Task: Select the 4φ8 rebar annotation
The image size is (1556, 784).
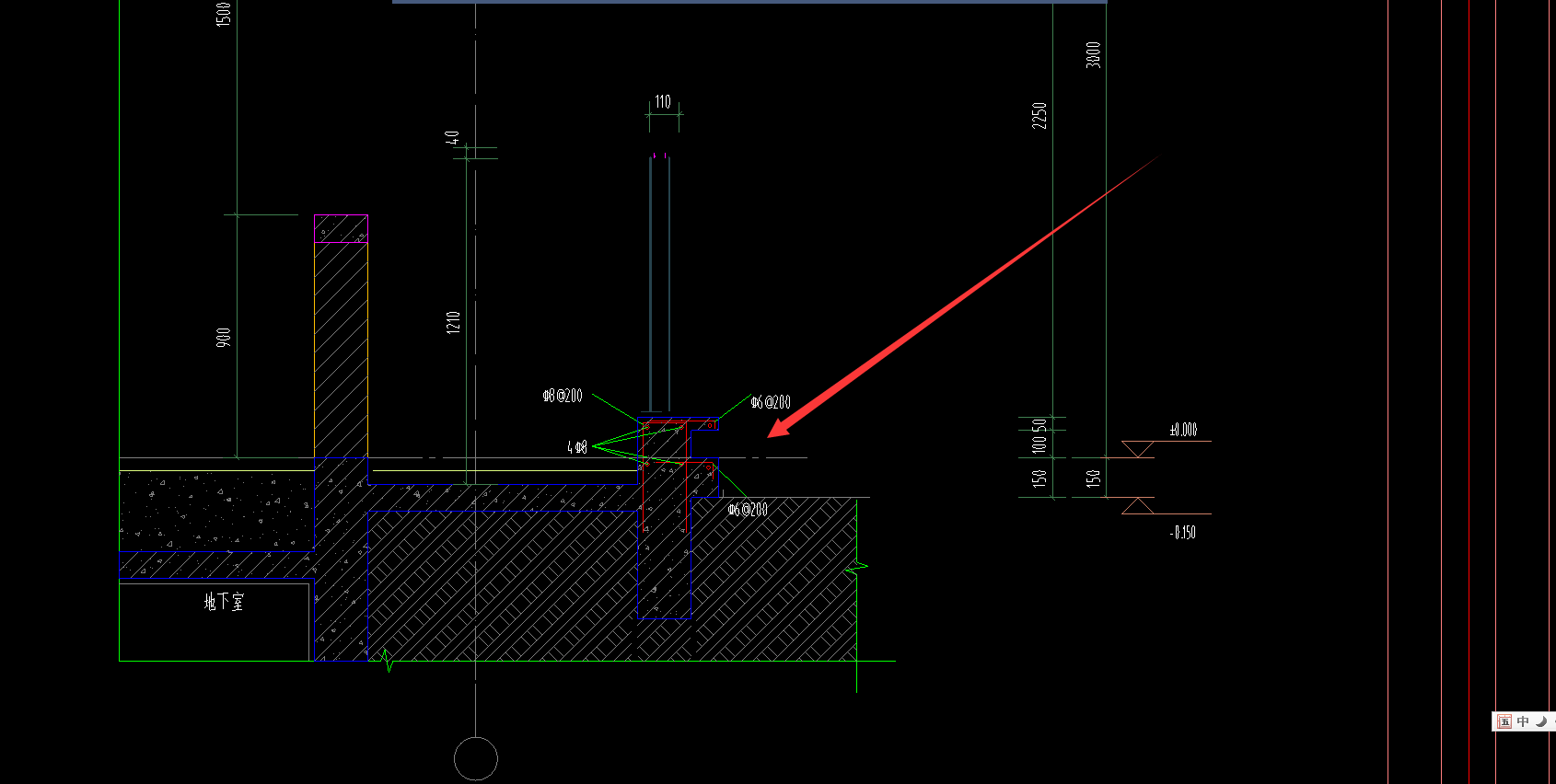Action: 577,447
